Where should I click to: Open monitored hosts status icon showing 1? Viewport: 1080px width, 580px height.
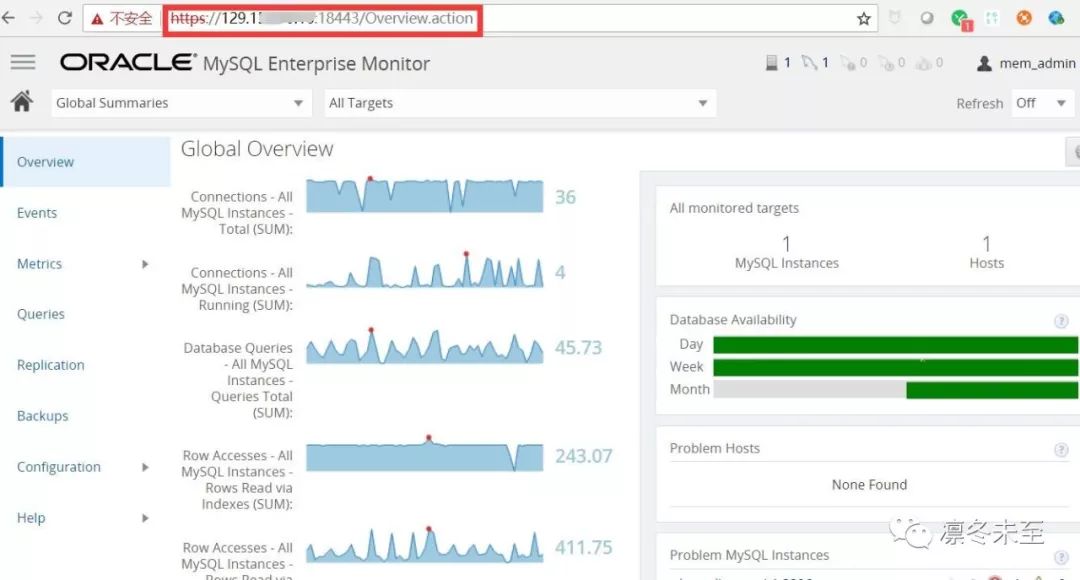pyautogui.click(x=771, y=63)
